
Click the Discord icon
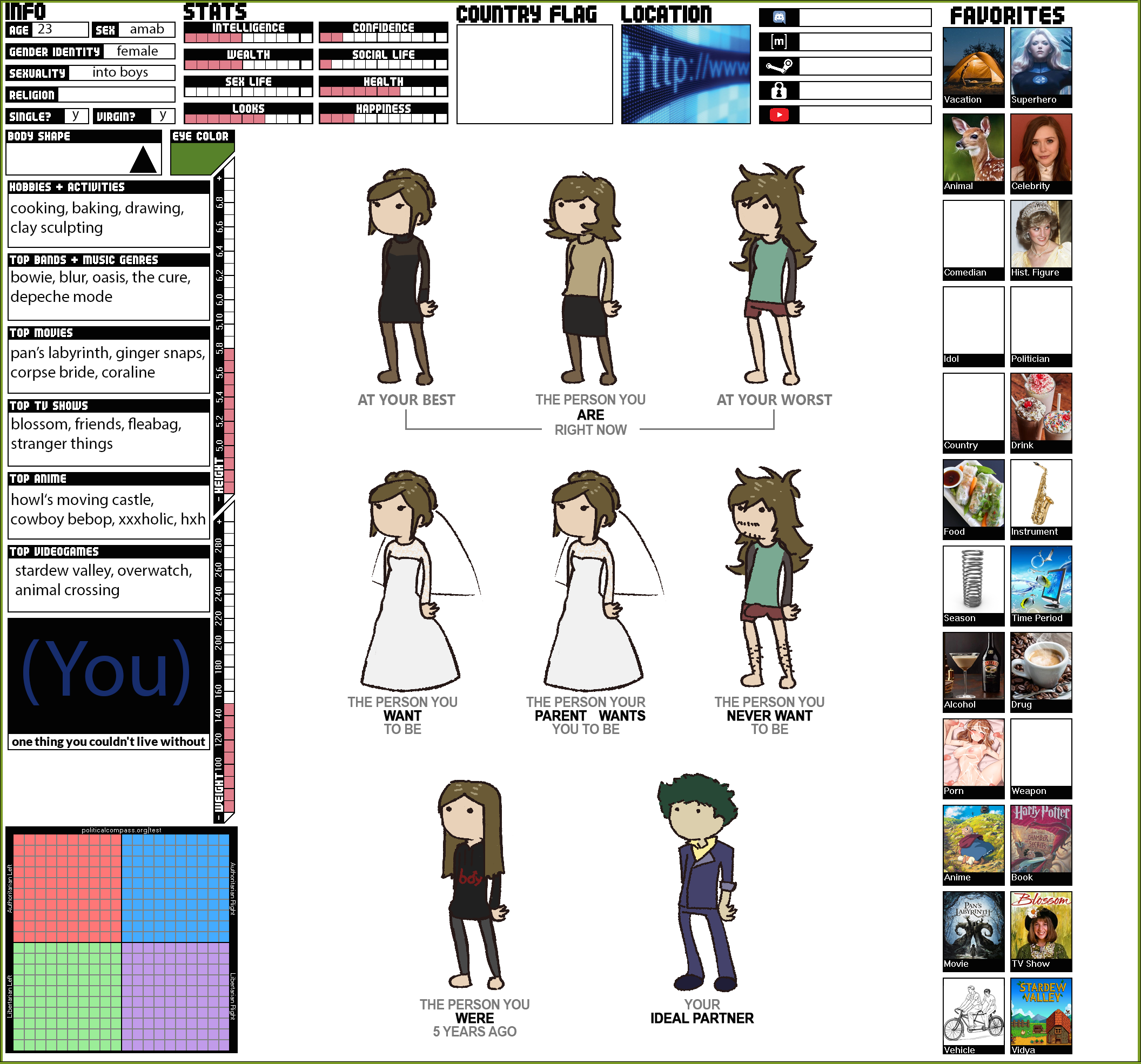pyautogui.click(x=779, y=18)
